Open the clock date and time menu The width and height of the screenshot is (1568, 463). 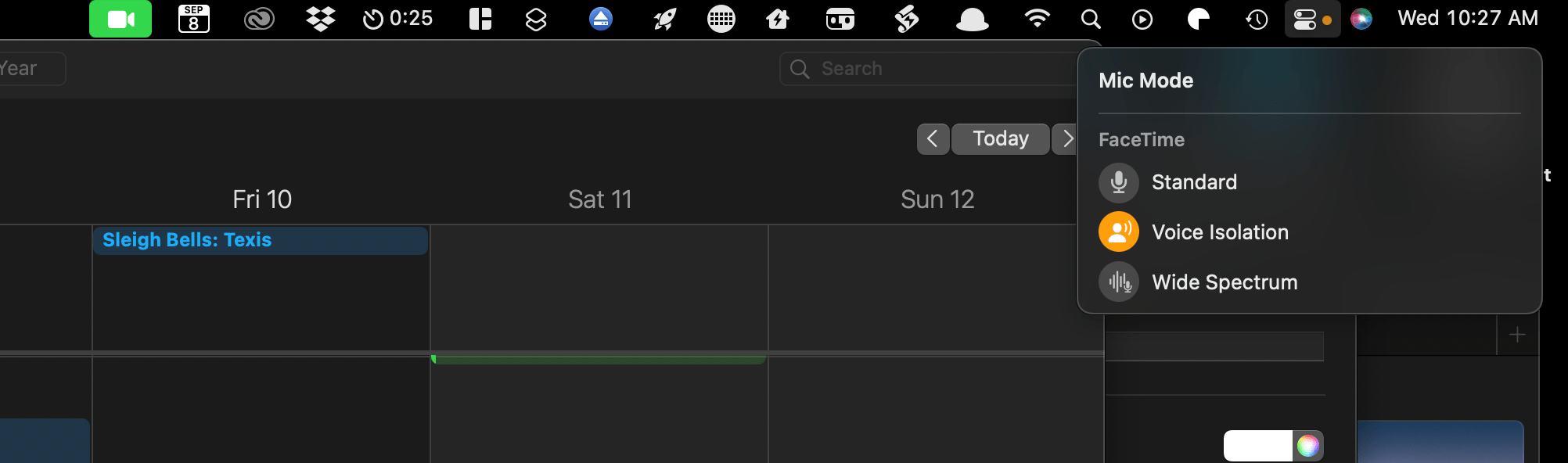click(x=1468, y=19)
